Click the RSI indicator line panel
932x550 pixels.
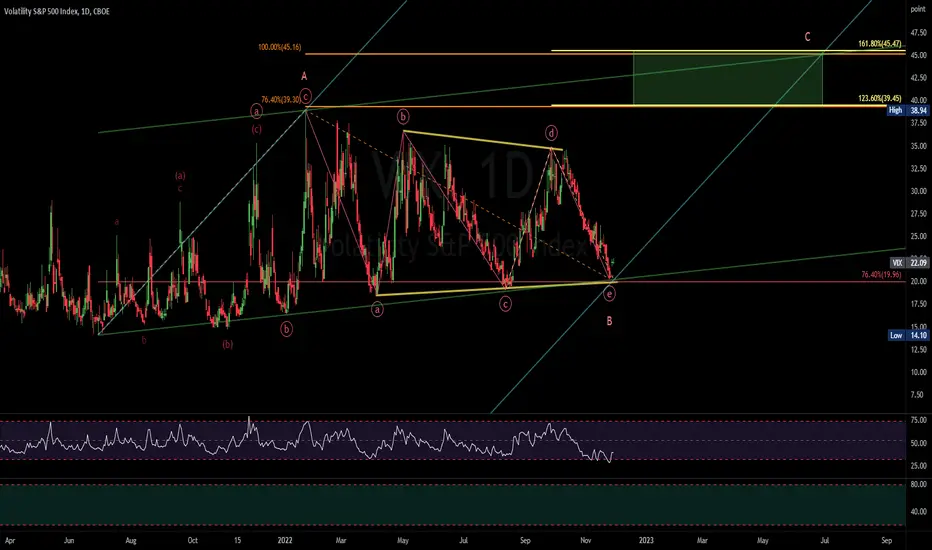(x=453, y=441)
